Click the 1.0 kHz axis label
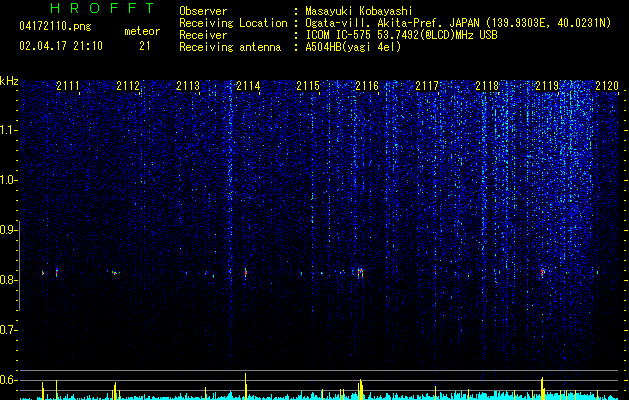This screenshot has height=400, width=629. [x=9, y=180]
